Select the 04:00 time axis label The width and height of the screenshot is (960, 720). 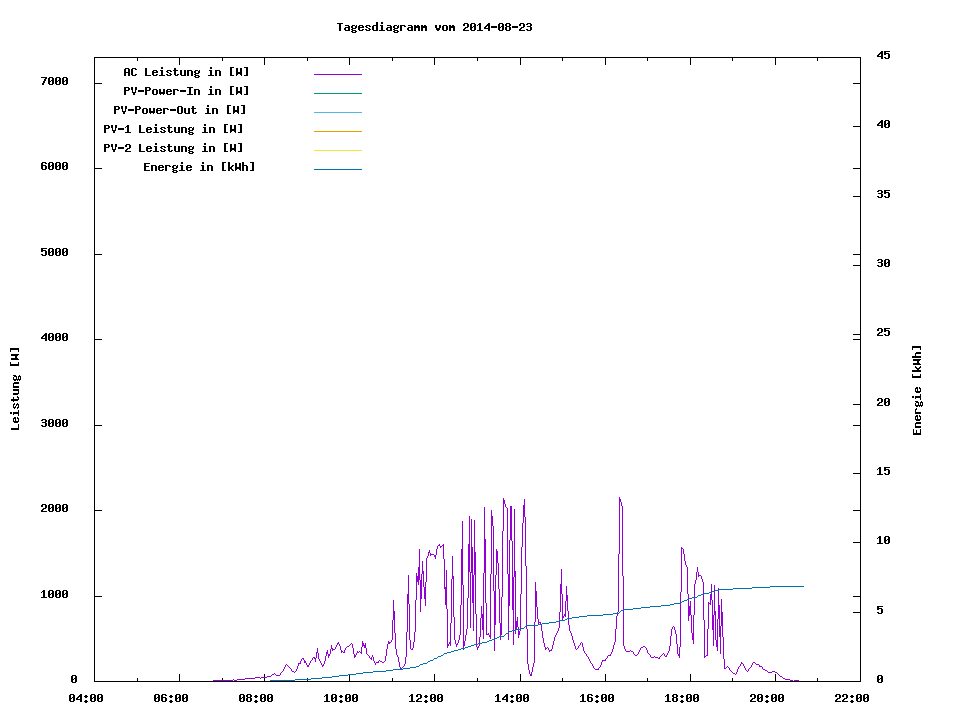point(86,698)
